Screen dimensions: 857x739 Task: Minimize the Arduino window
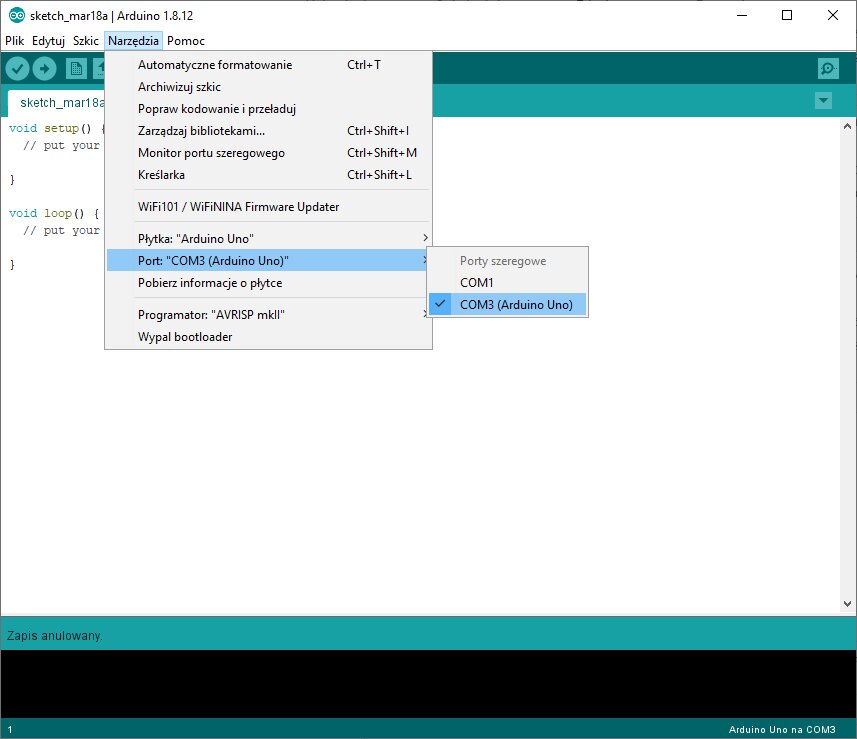pyautogui.click(x=742, y=15)
